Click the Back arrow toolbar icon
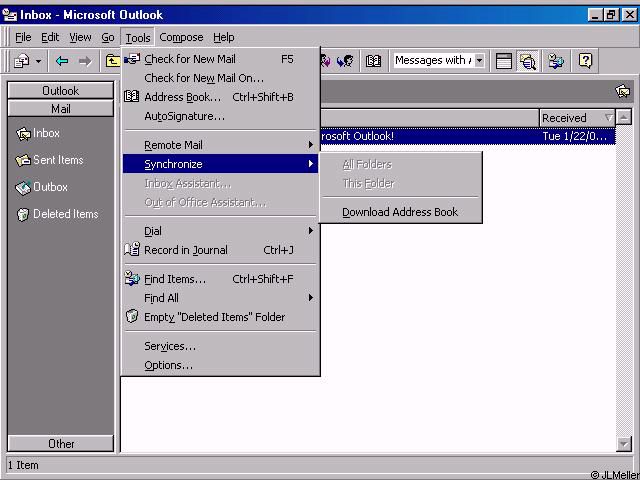640x480 pixels. pyautogui.click(x=62, y=61)
